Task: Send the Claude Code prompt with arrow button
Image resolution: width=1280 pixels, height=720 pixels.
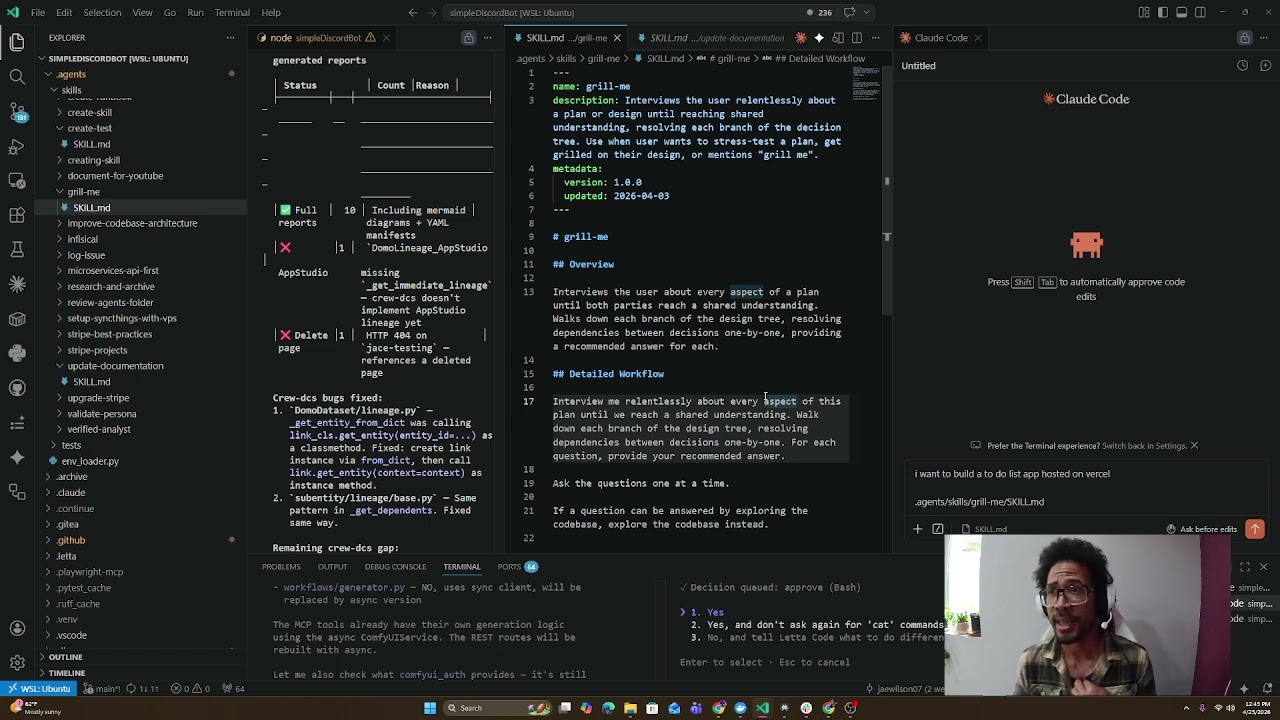Action: pos(1255,529)
